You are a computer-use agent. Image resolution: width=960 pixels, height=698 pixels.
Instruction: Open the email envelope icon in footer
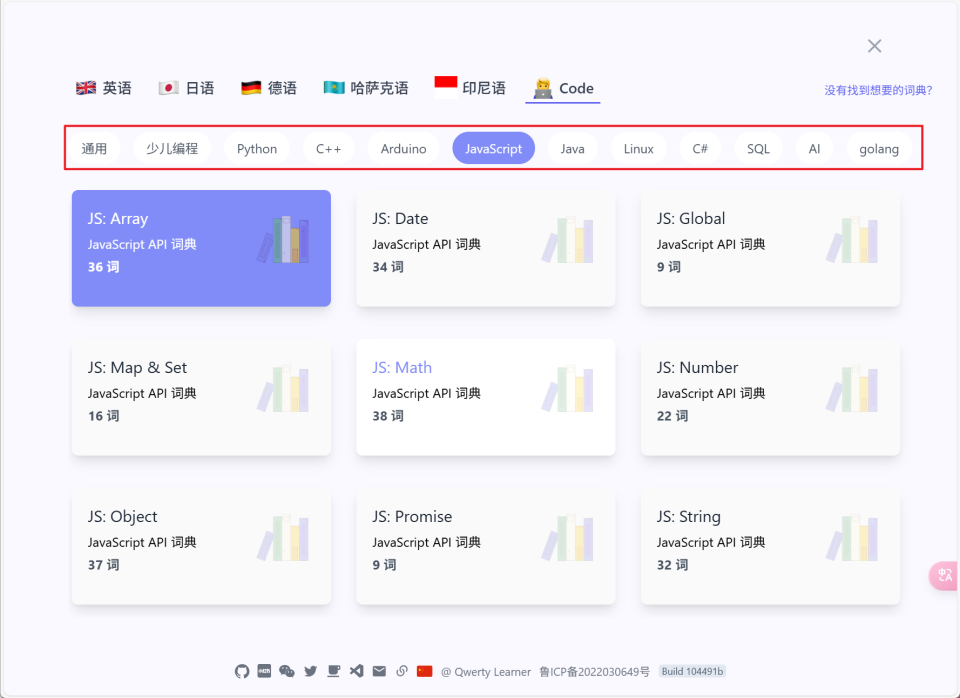[379, 671]
